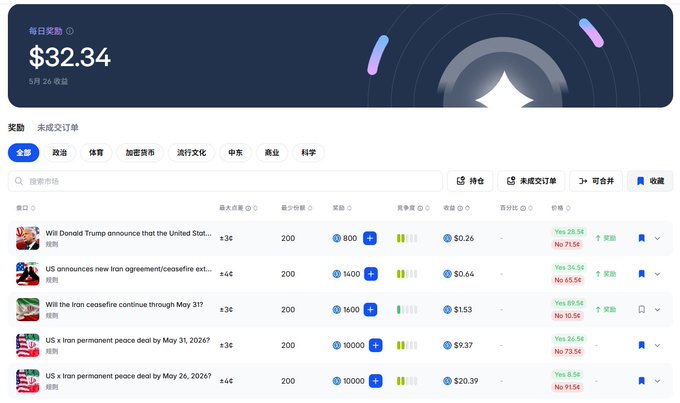680x403 pixels.
Task: Remove bookmark from Donald Trump announce row
Action: (642, 238)
